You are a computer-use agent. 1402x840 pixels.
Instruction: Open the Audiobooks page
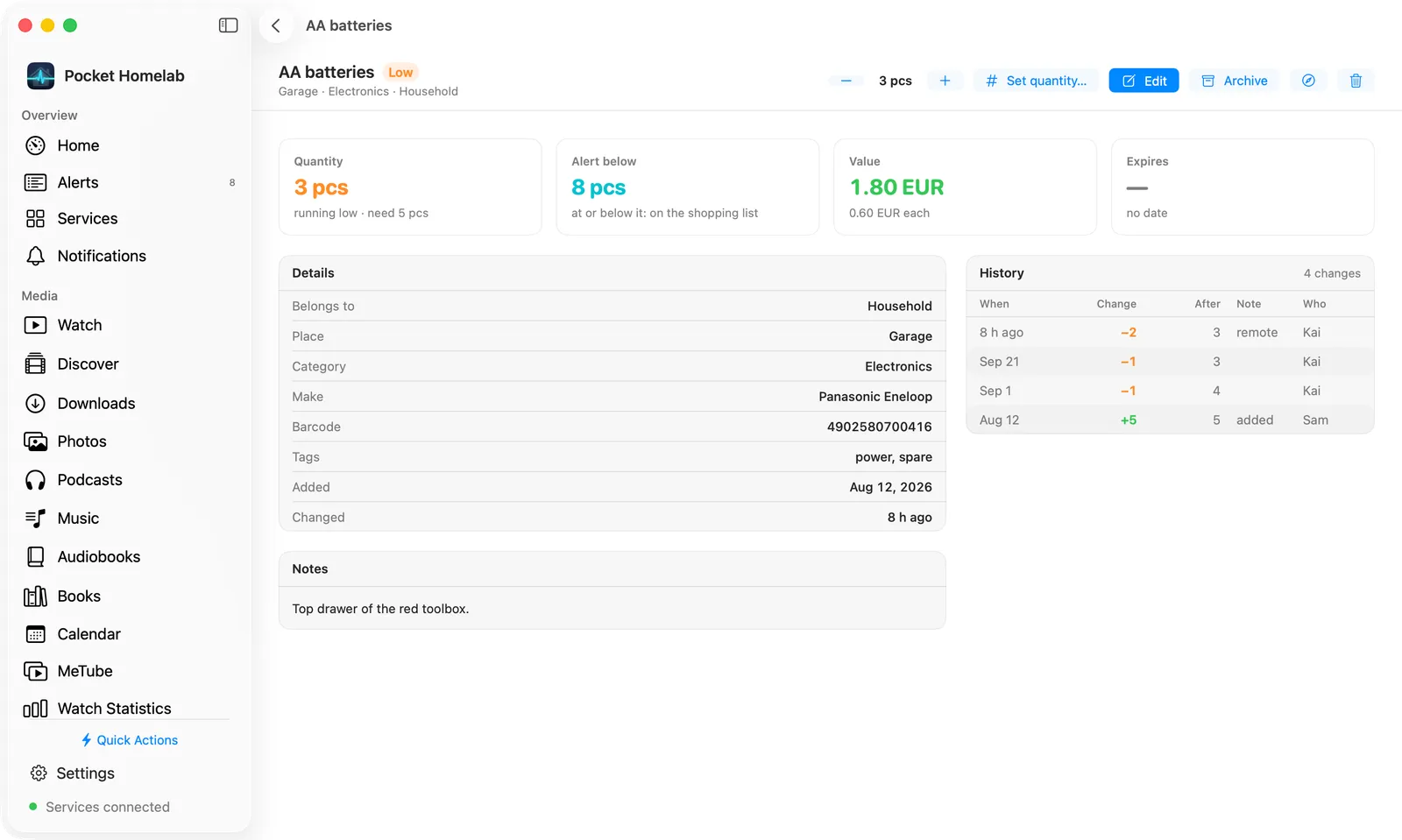pos(128,557)
